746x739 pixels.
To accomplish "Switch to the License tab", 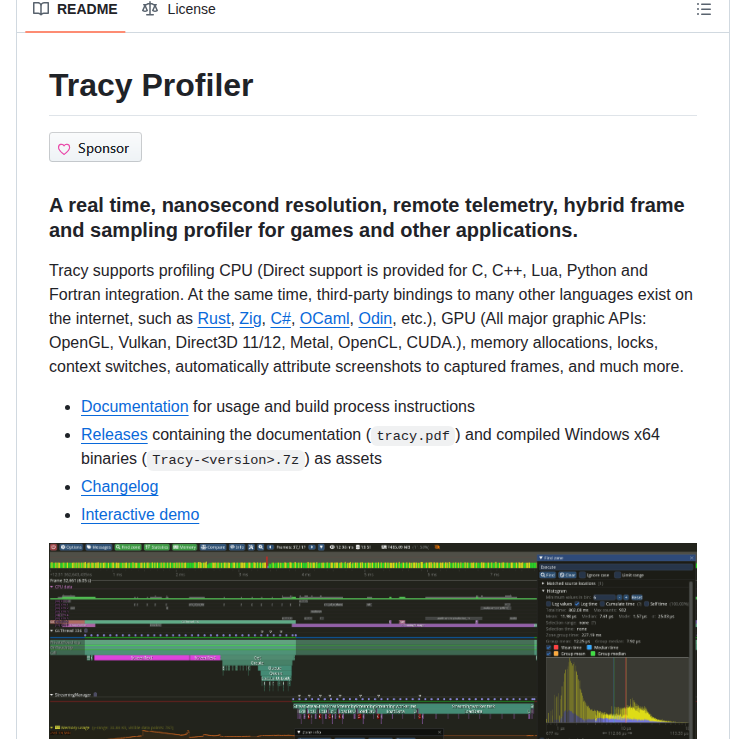I will click(x=178, y=10).
